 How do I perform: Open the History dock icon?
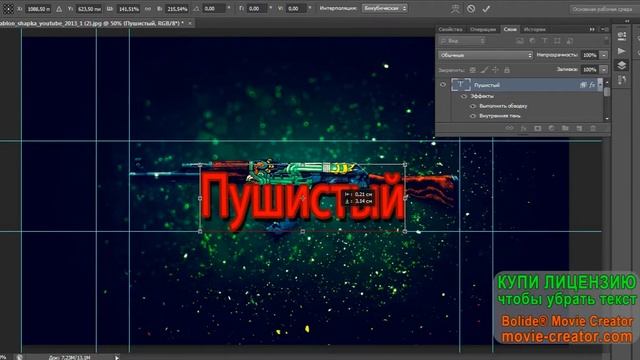point(622,80)
